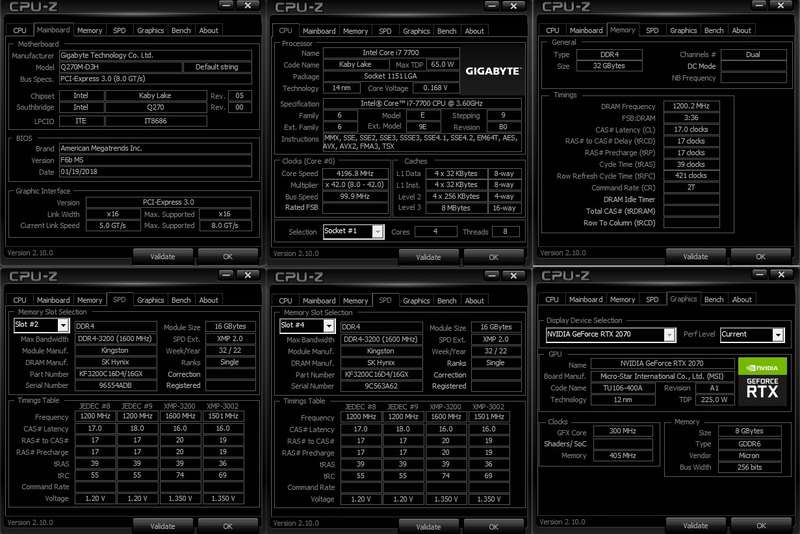Click the Core Speed value 4196.8 MHz
This screenshot has height=534, width=800.
(355, 173)
